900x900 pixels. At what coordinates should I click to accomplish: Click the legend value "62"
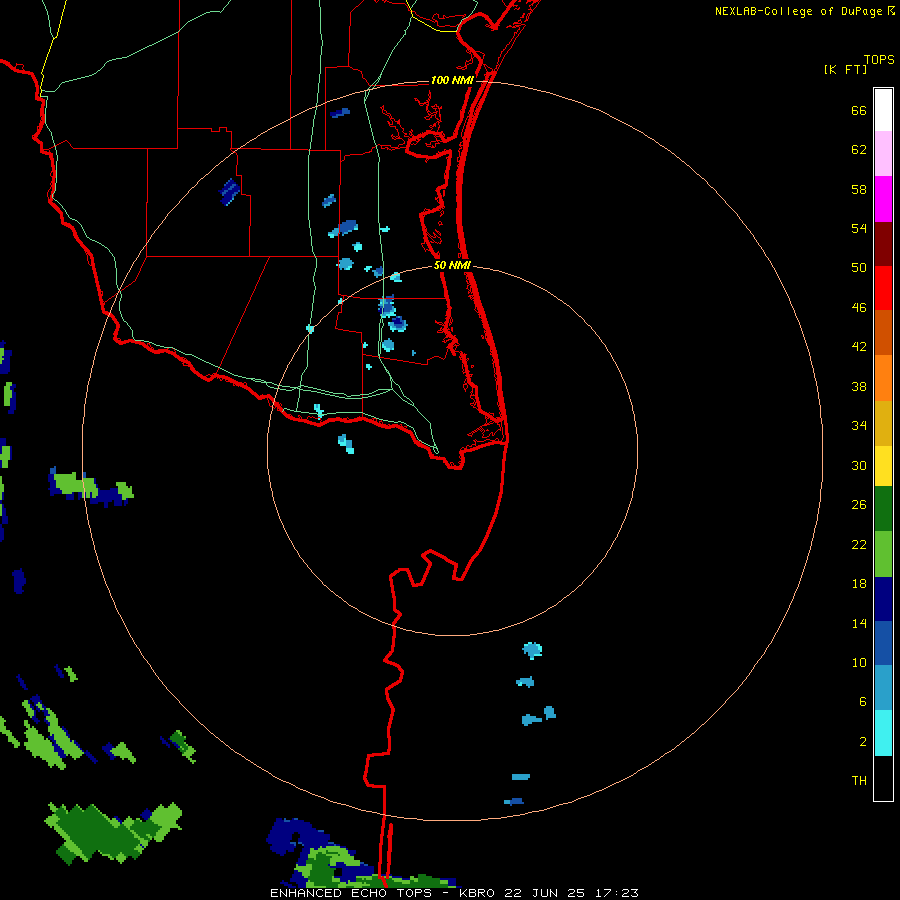coord(859,150)
